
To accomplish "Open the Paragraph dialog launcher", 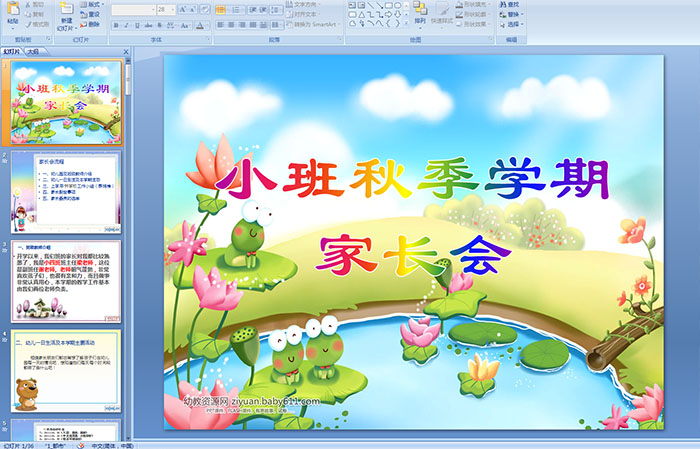I will click(340, 39).
